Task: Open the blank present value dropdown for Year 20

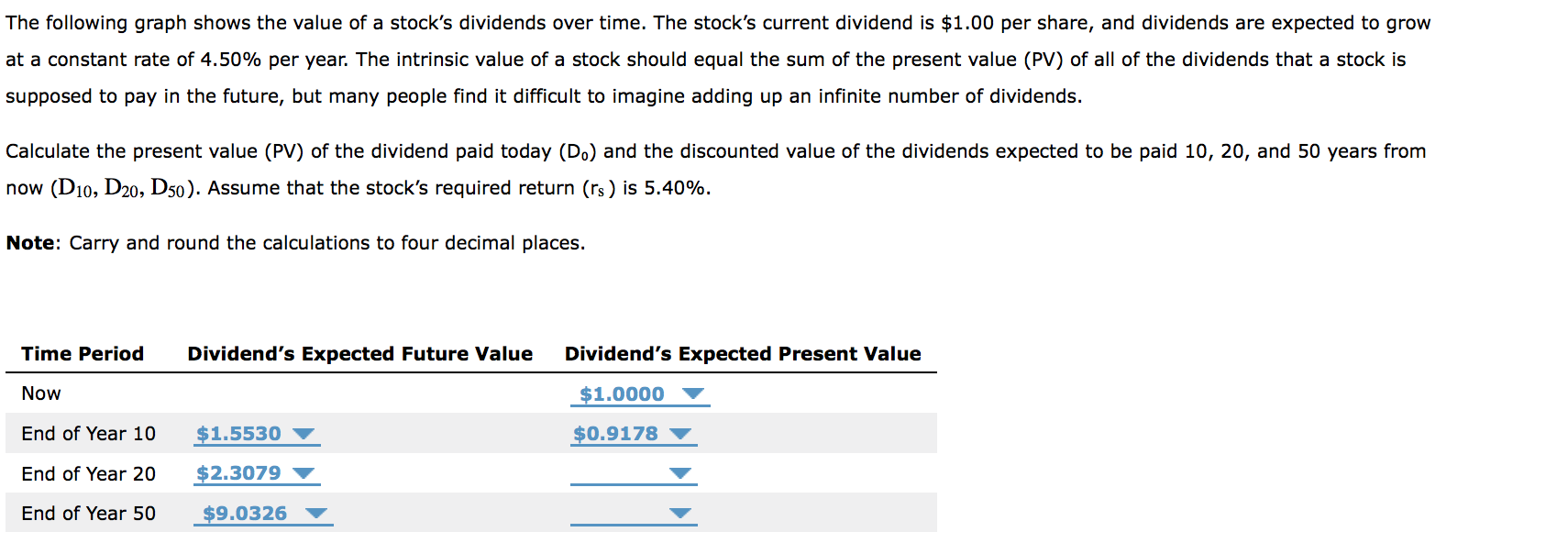Action: point(682,473)
